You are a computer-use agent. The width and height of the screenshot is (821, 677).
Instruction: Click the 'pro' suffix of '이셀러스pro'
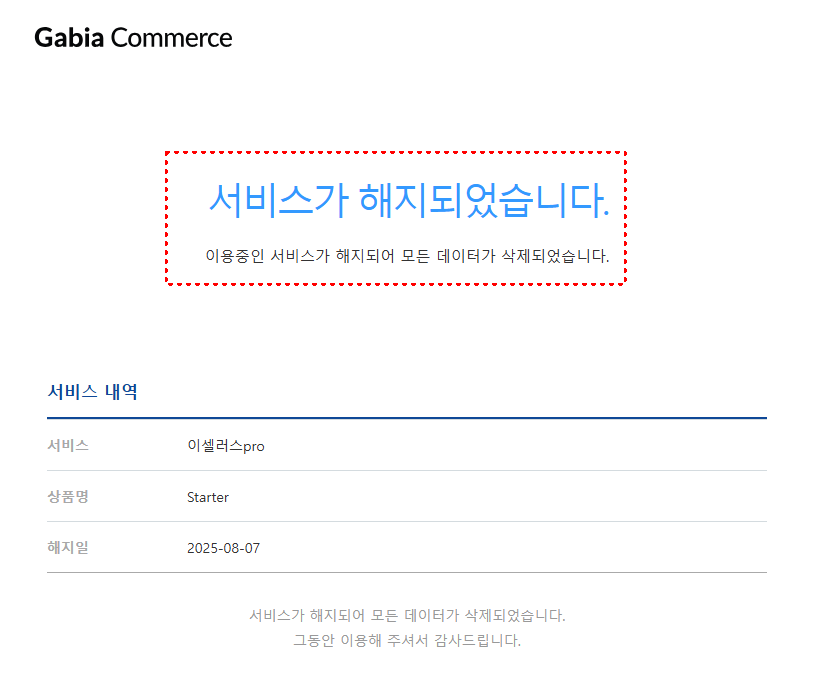tap(254, 447)
